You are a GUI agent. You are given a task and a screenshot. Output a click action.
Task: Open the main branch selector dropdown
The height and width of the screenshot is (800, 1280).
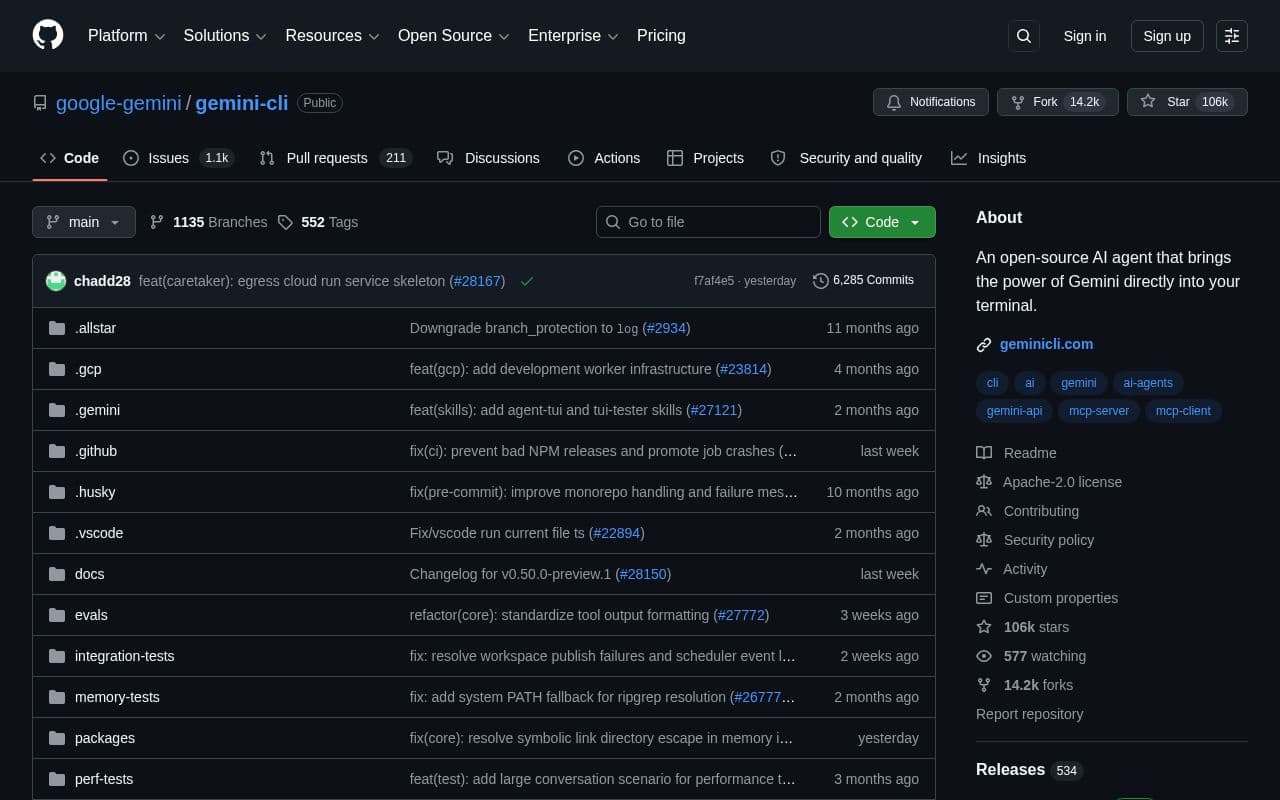point(84,222)
